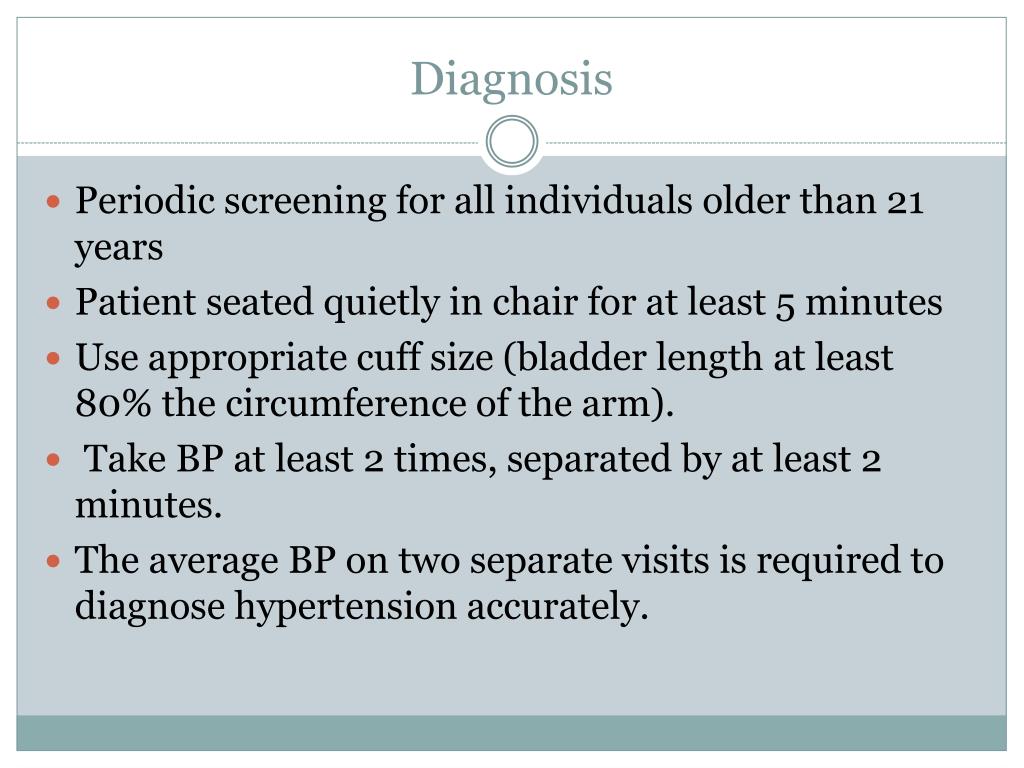Click the bullet before The average BP

tap(56, 560)
